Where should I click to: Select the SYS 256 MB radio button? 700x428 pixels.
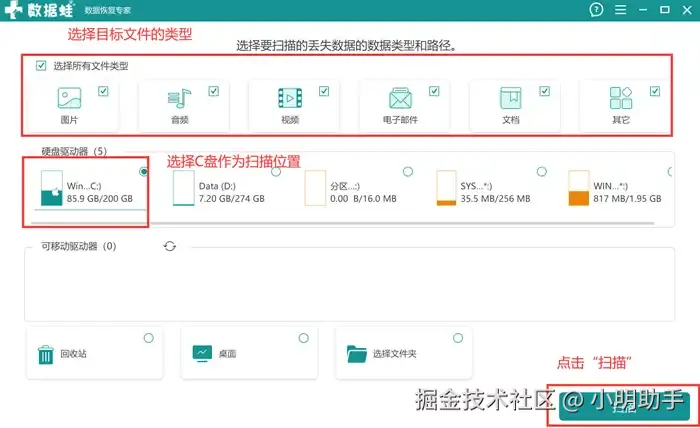(542, 171)
